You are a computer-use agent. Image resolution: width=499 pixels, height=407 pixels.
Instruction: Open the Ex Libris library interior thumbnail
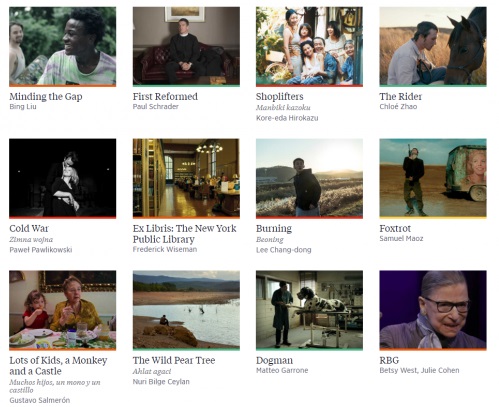186,178
